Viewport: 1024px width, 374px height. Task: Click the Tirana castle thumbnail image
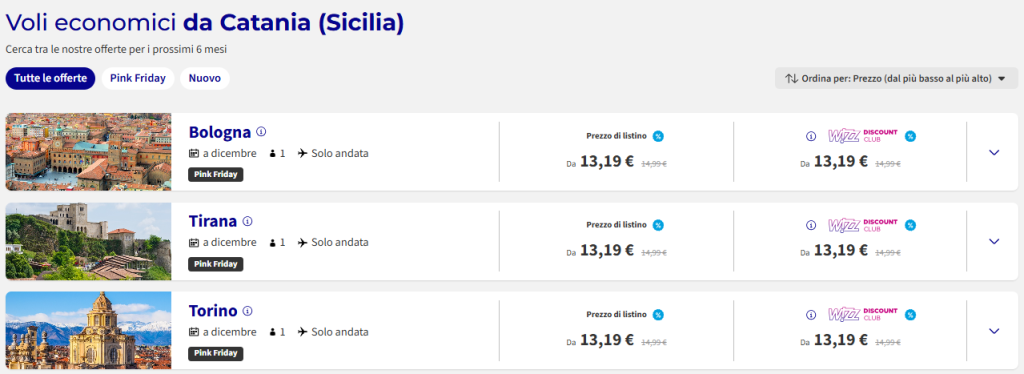tap(88, 241)
